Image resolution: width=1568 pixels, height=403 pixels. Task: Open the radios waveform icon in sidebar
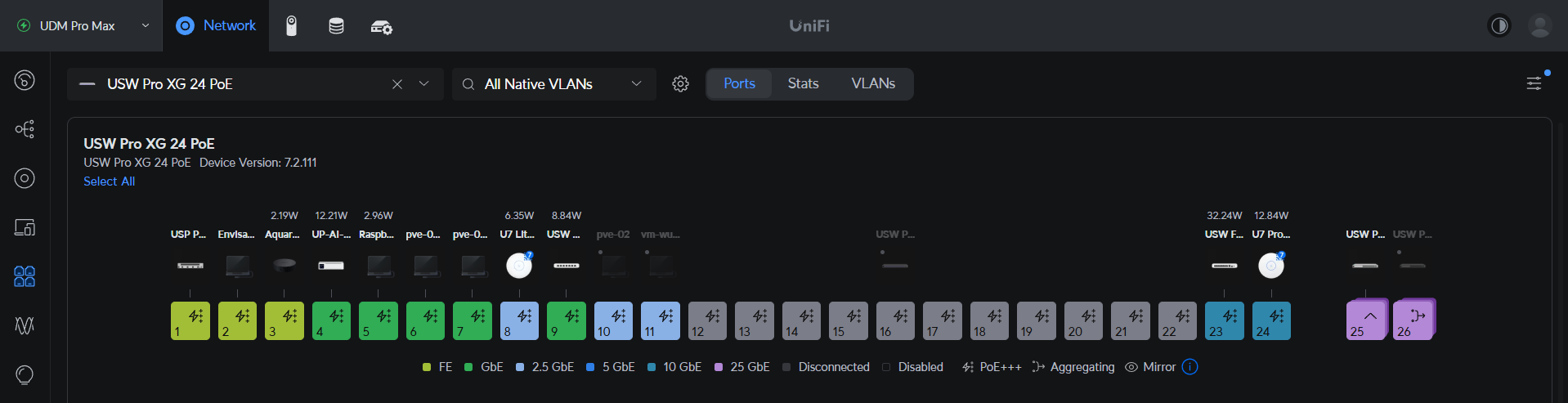pyautogui.click(x=25, y=325)
